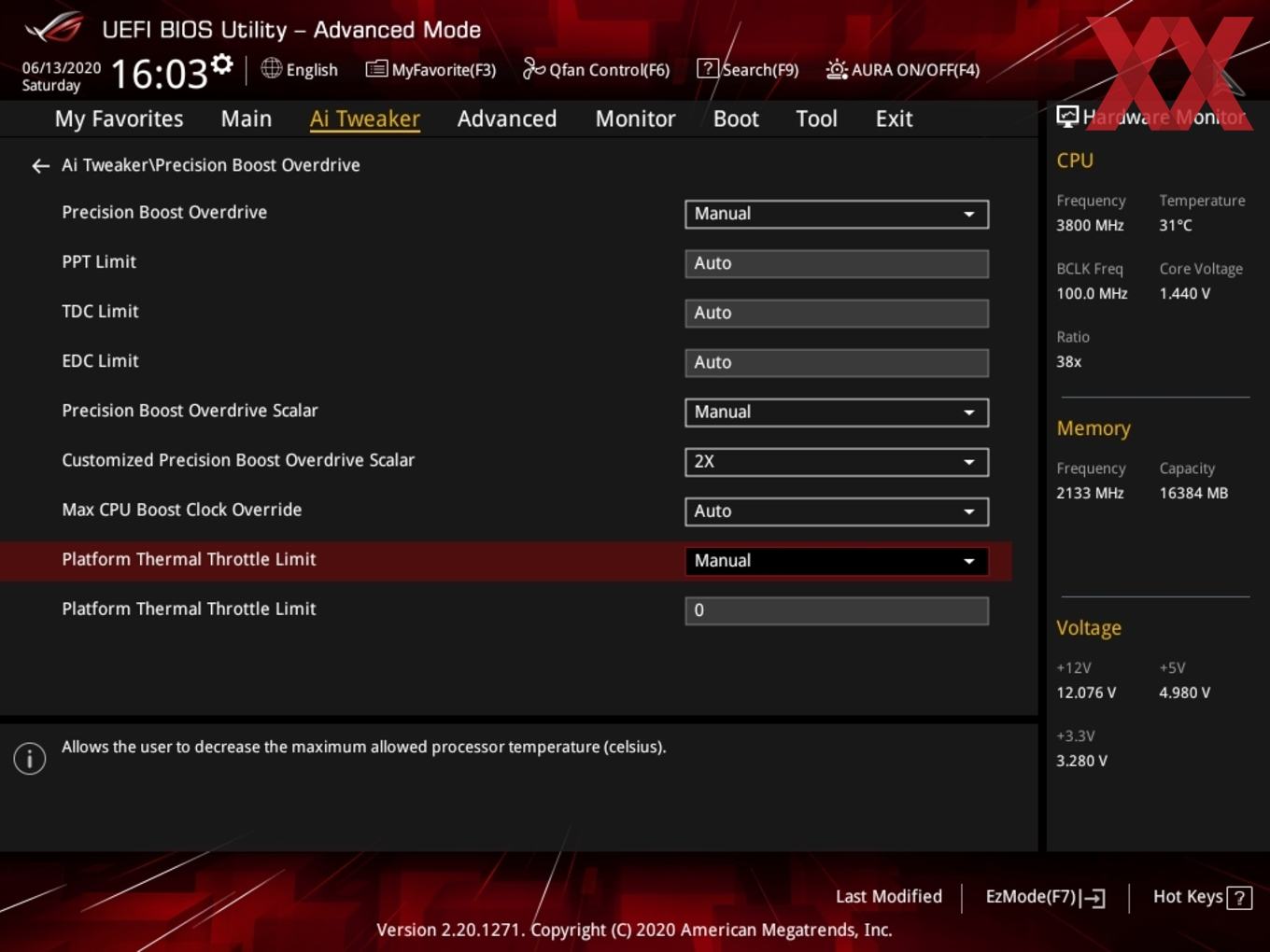Click the PPT Limit label
Image resolution: width=1270 pixels, height=952 pixels.
click(x=99, y=262)
